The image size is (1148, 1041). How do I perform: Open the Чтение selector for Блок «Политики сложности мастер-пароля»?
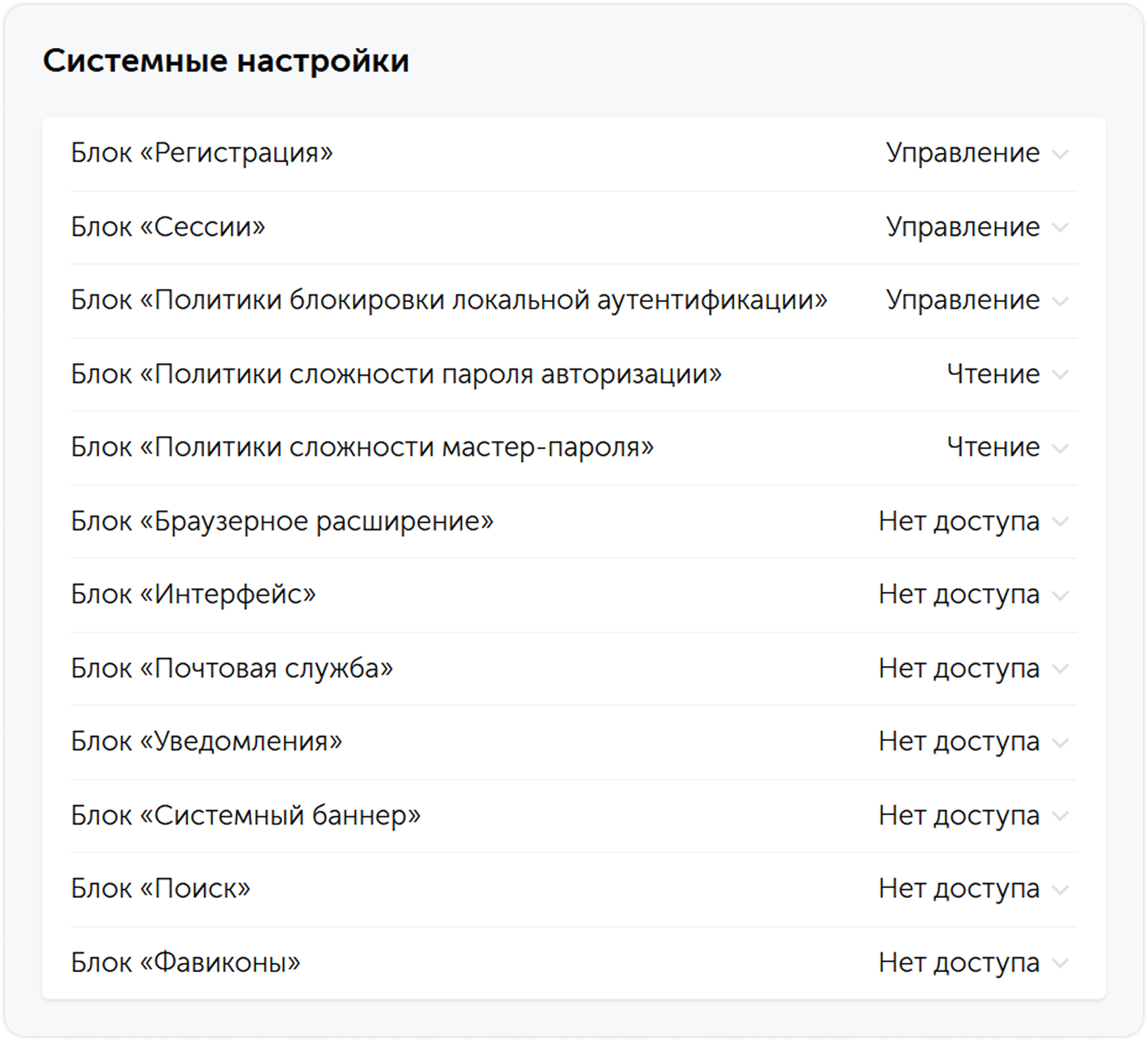1060,447
